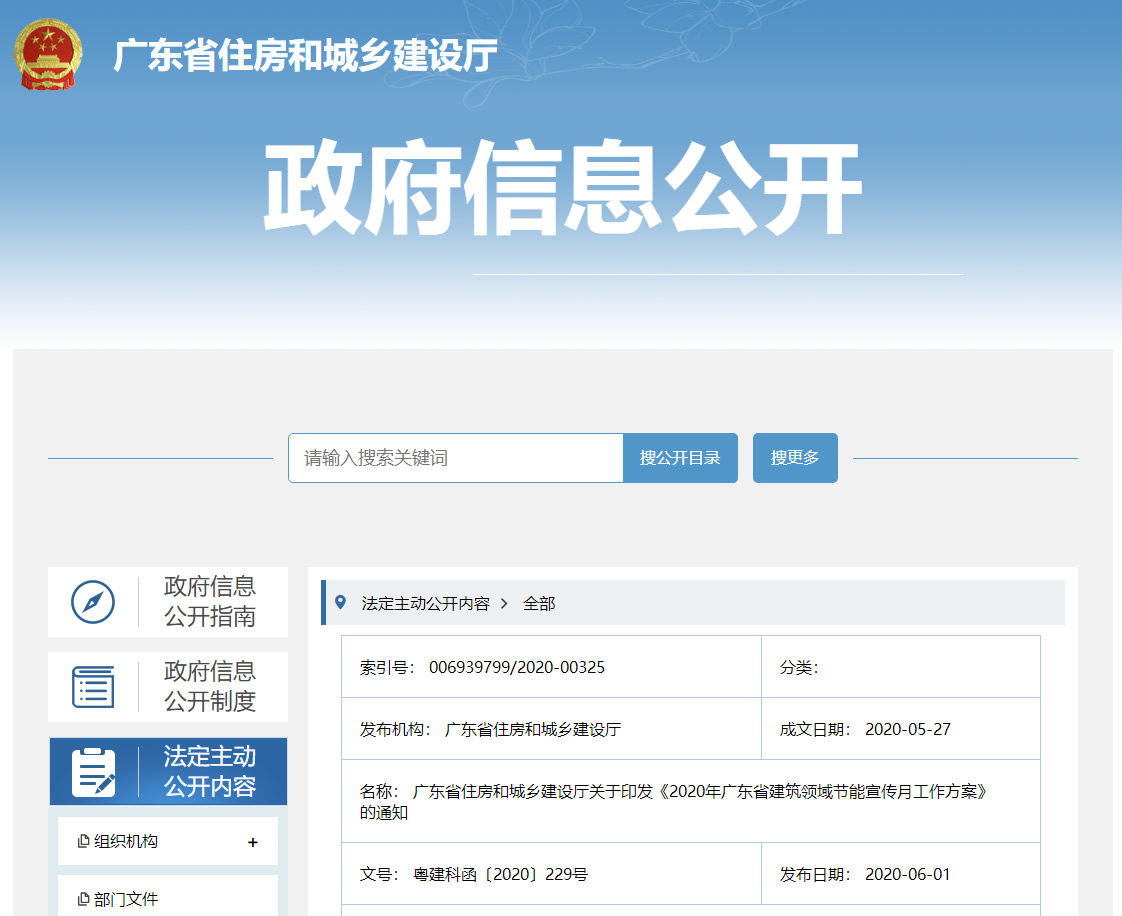
Task: Click the national emblem logo
Action: pos(48,54)
